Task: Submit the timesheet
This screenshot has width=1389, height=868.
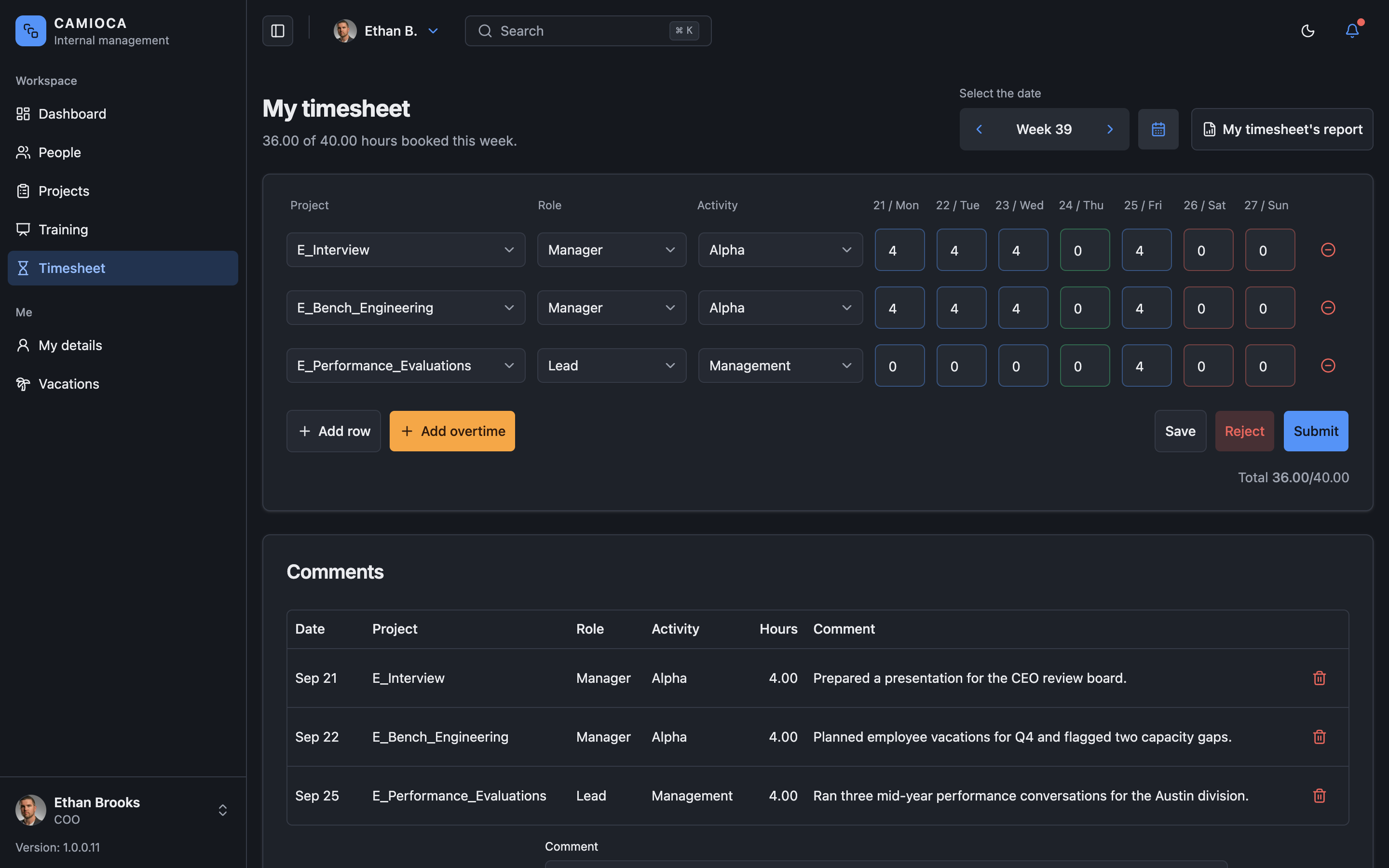Action: pos(1316,431)
